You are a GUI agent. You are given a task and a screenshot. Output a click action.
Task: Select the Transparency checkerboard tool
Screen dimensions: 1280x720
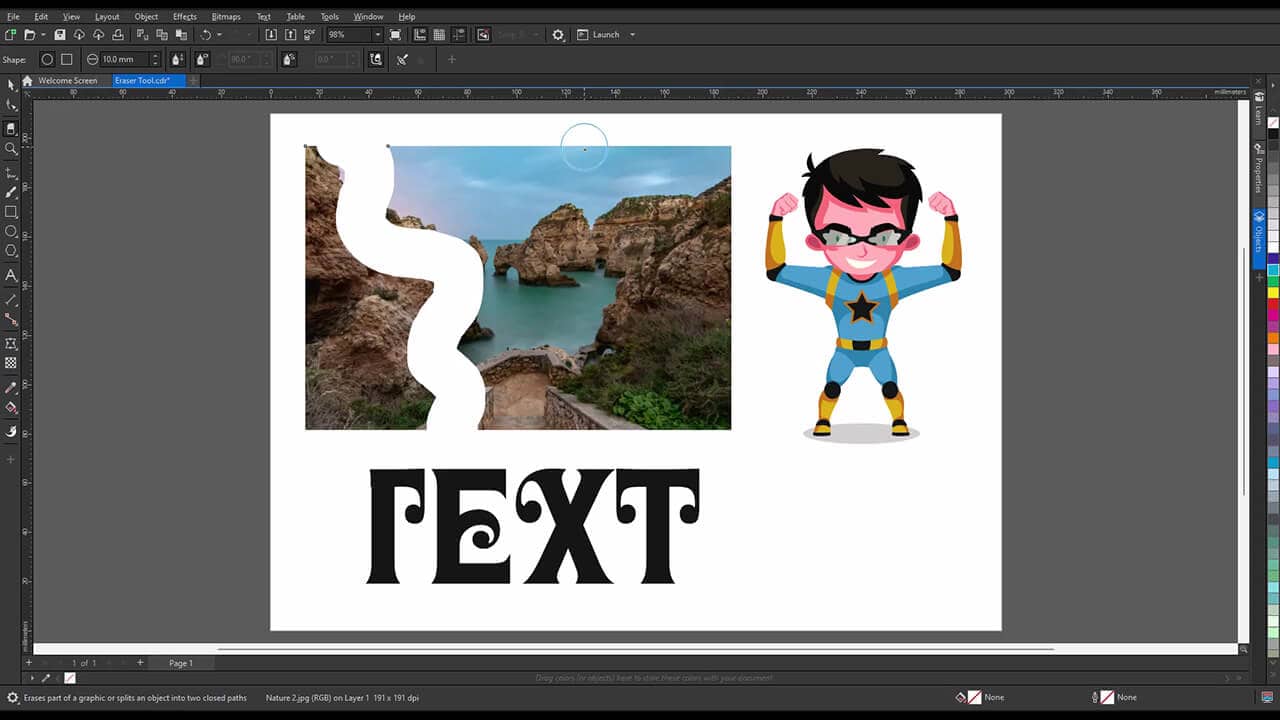[11, 363]
